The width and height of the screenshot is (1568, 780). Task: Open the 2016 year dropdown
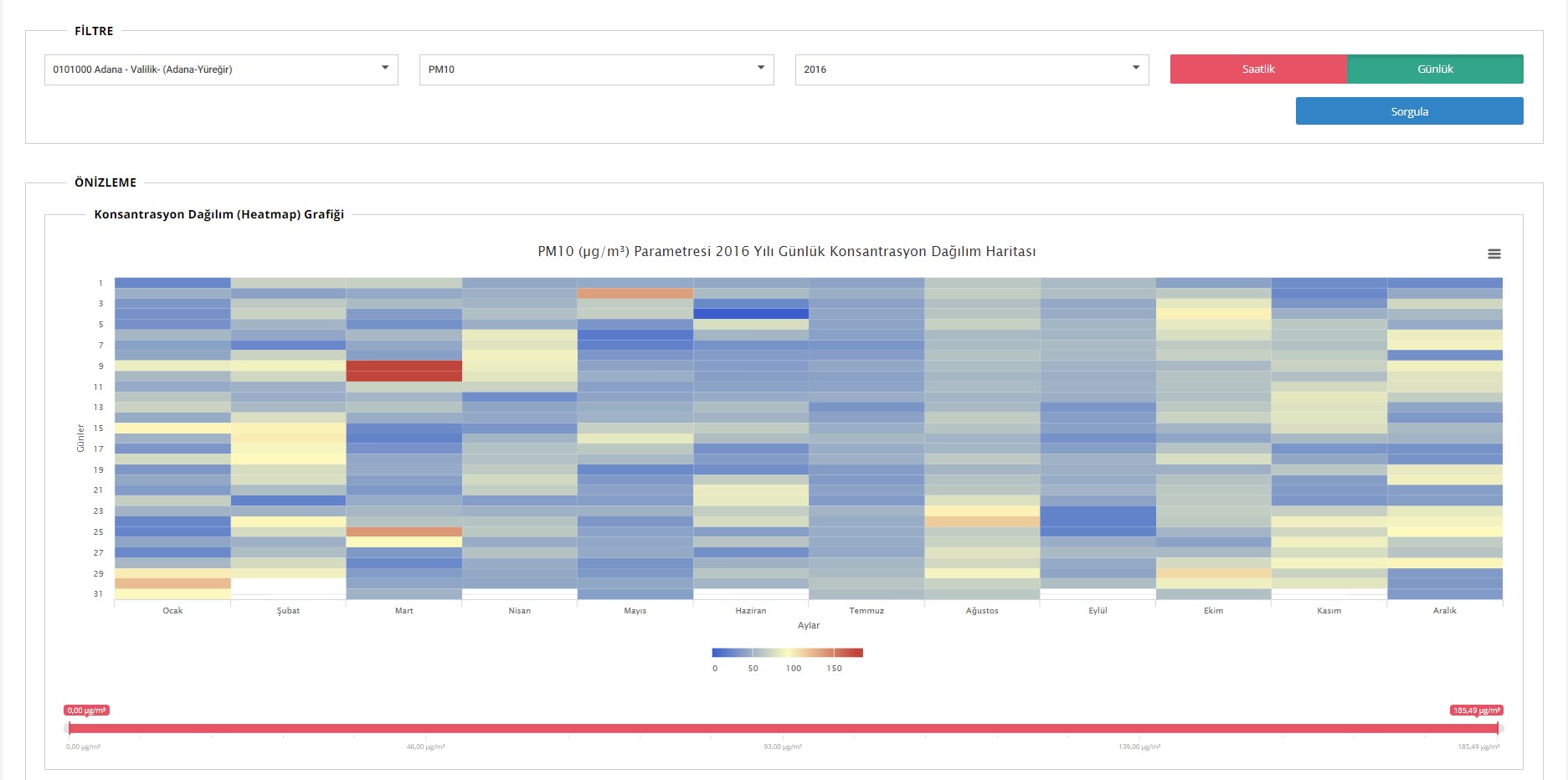point(971,69)
